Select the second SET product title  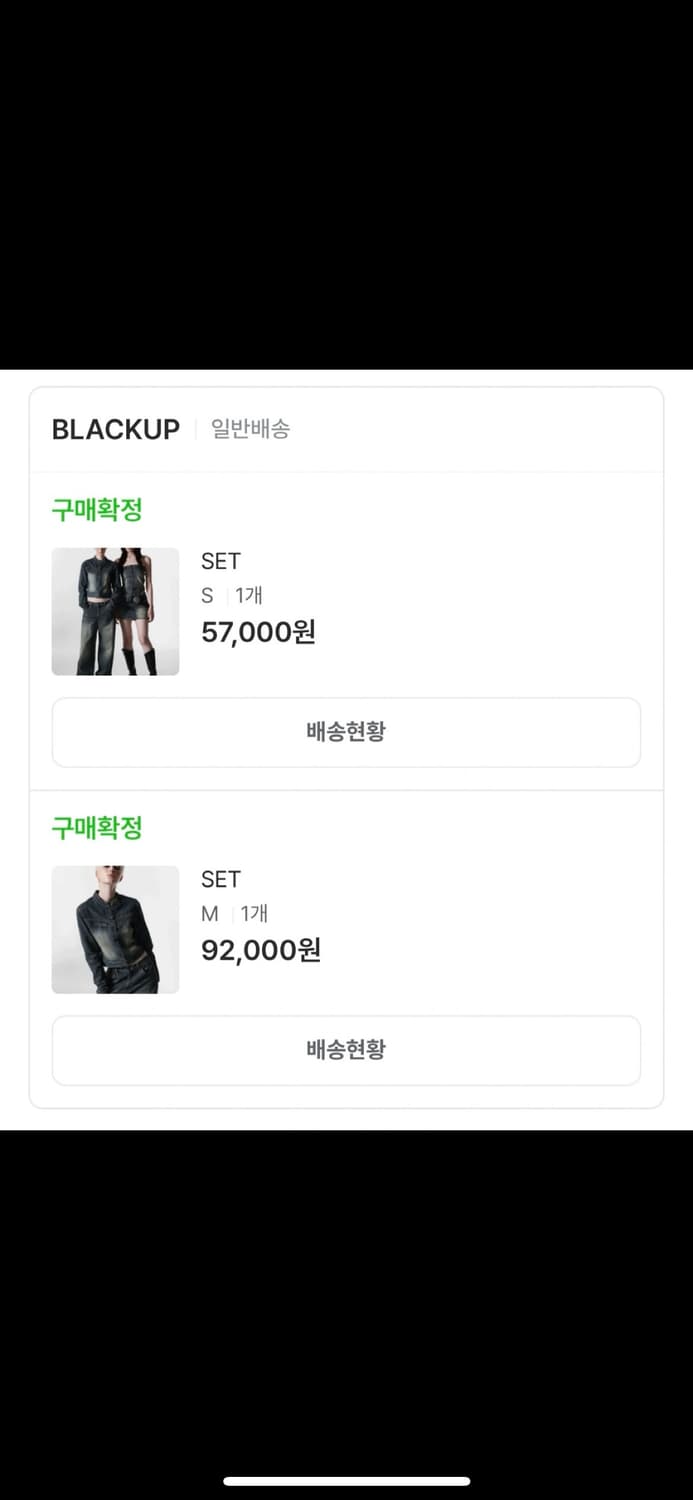tap(220, 879)
